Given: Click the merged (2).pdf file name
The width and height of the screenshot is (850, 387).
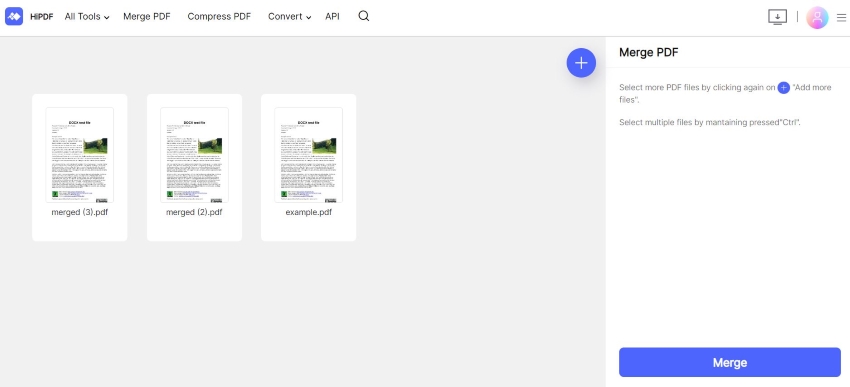Looking at the screenshot, I should [194, 212].
